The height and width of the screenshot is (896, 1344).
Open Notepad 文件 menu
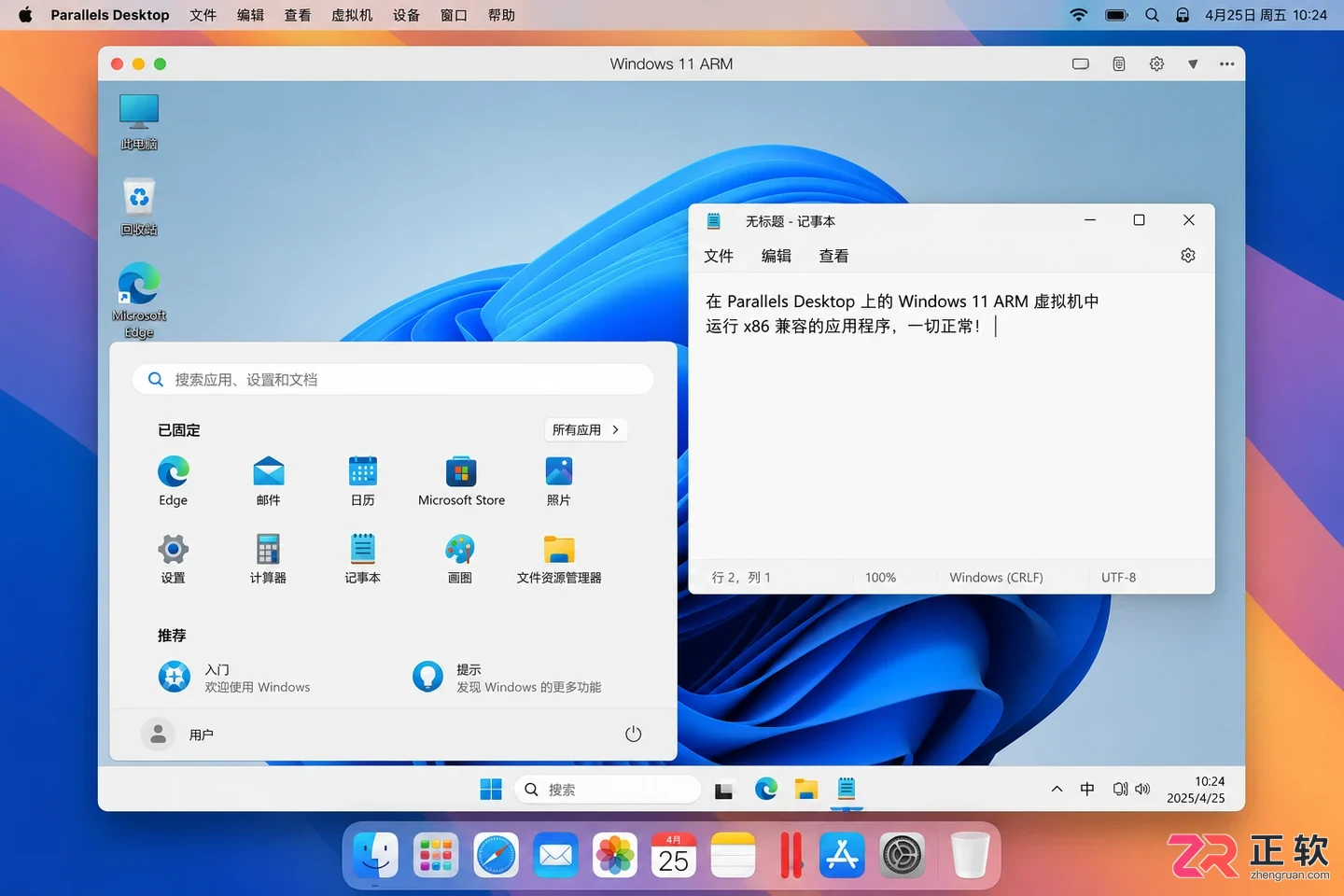[x=719, y=256]
